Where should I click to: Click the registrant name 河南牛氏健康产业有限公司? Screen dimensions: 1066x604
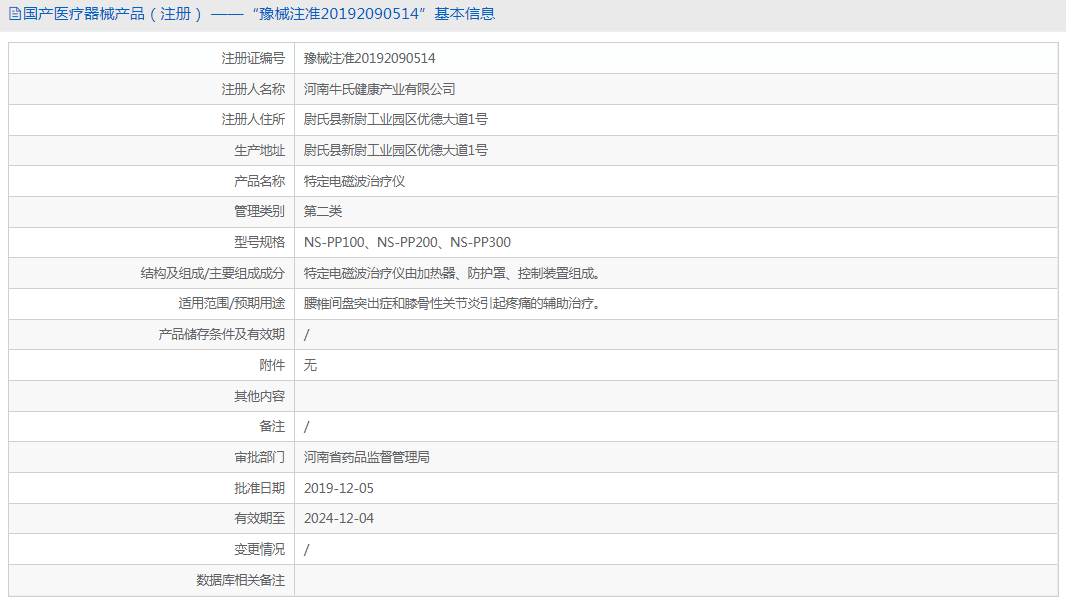pyautogui.click(x=385, y=88)
